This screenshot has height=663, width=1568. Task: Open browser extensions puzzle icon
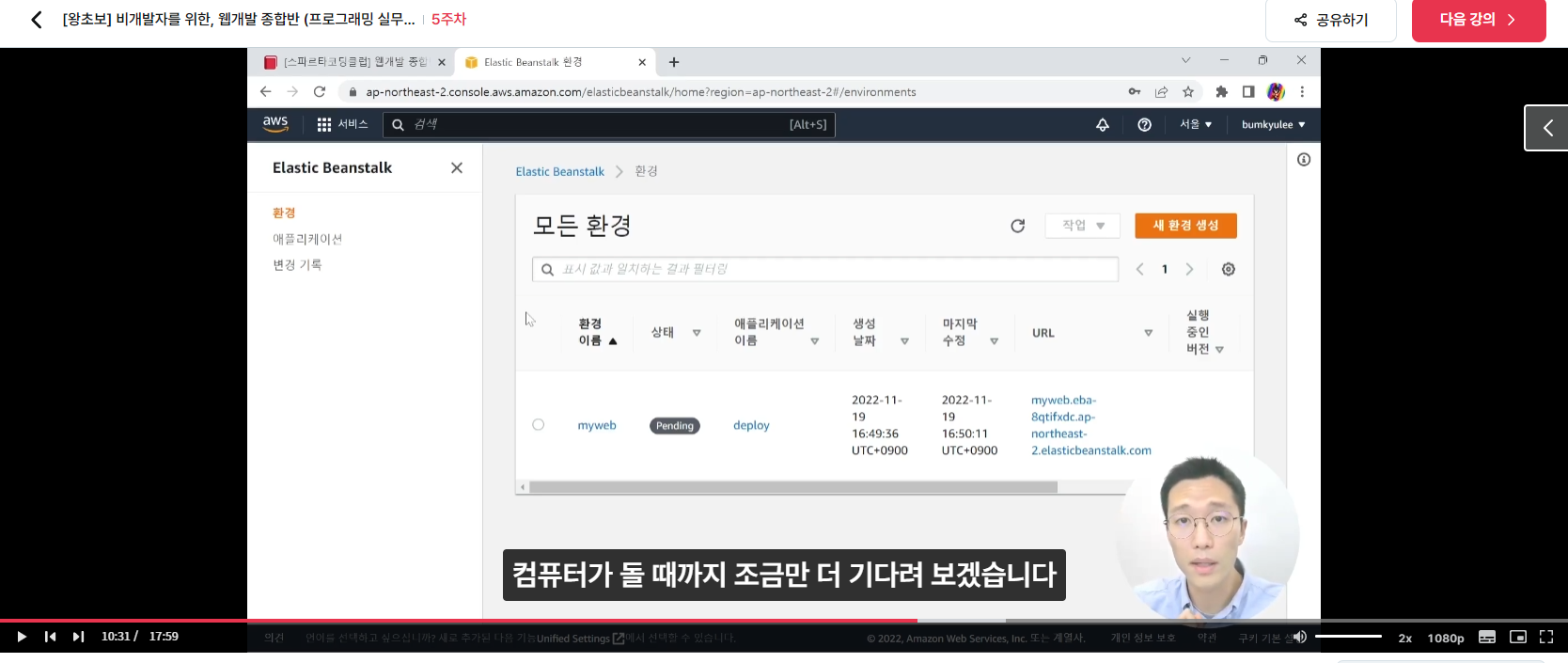click(x=1221, y=92)
